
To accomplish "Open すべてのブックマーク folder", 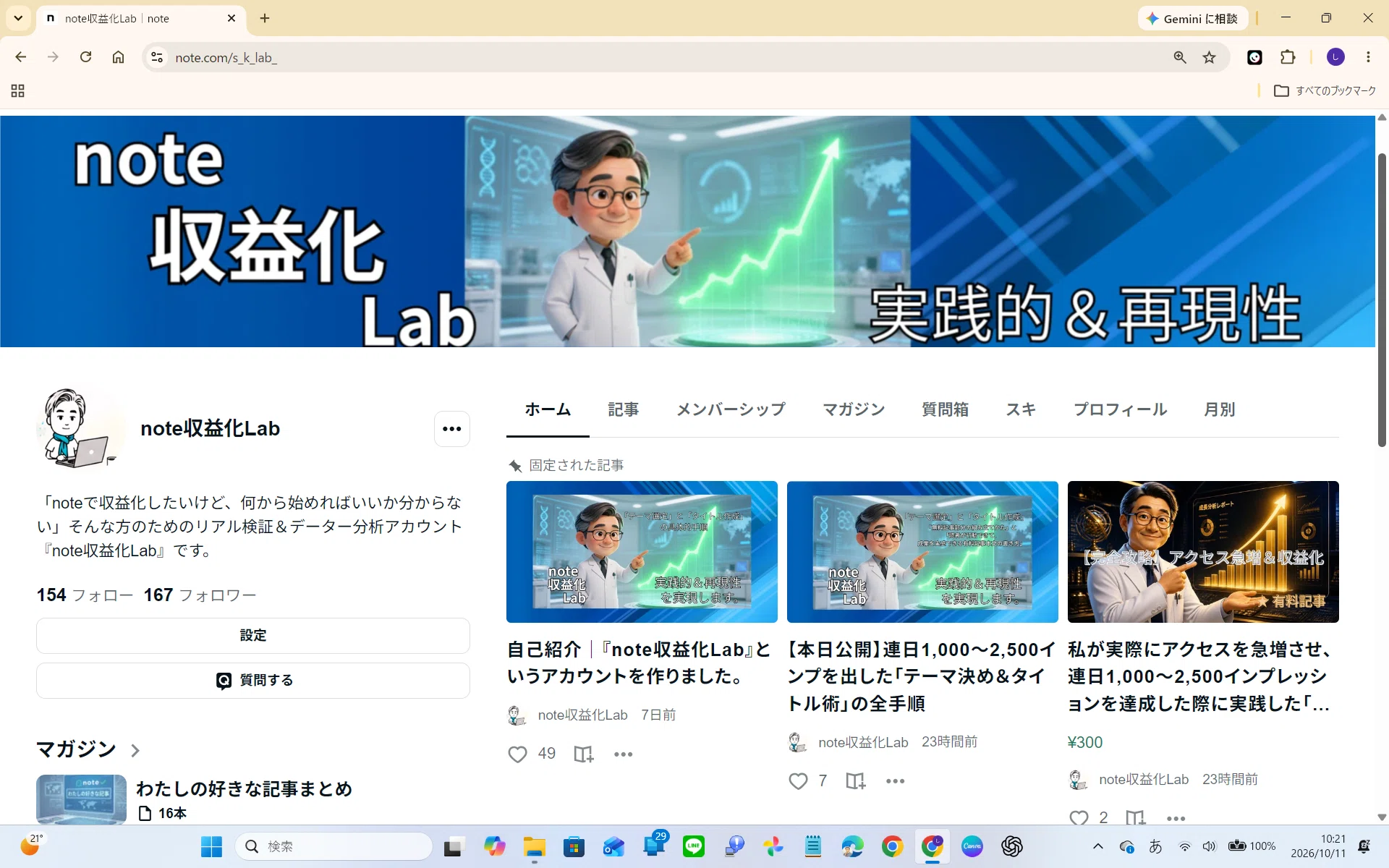I will [1325, 91].
